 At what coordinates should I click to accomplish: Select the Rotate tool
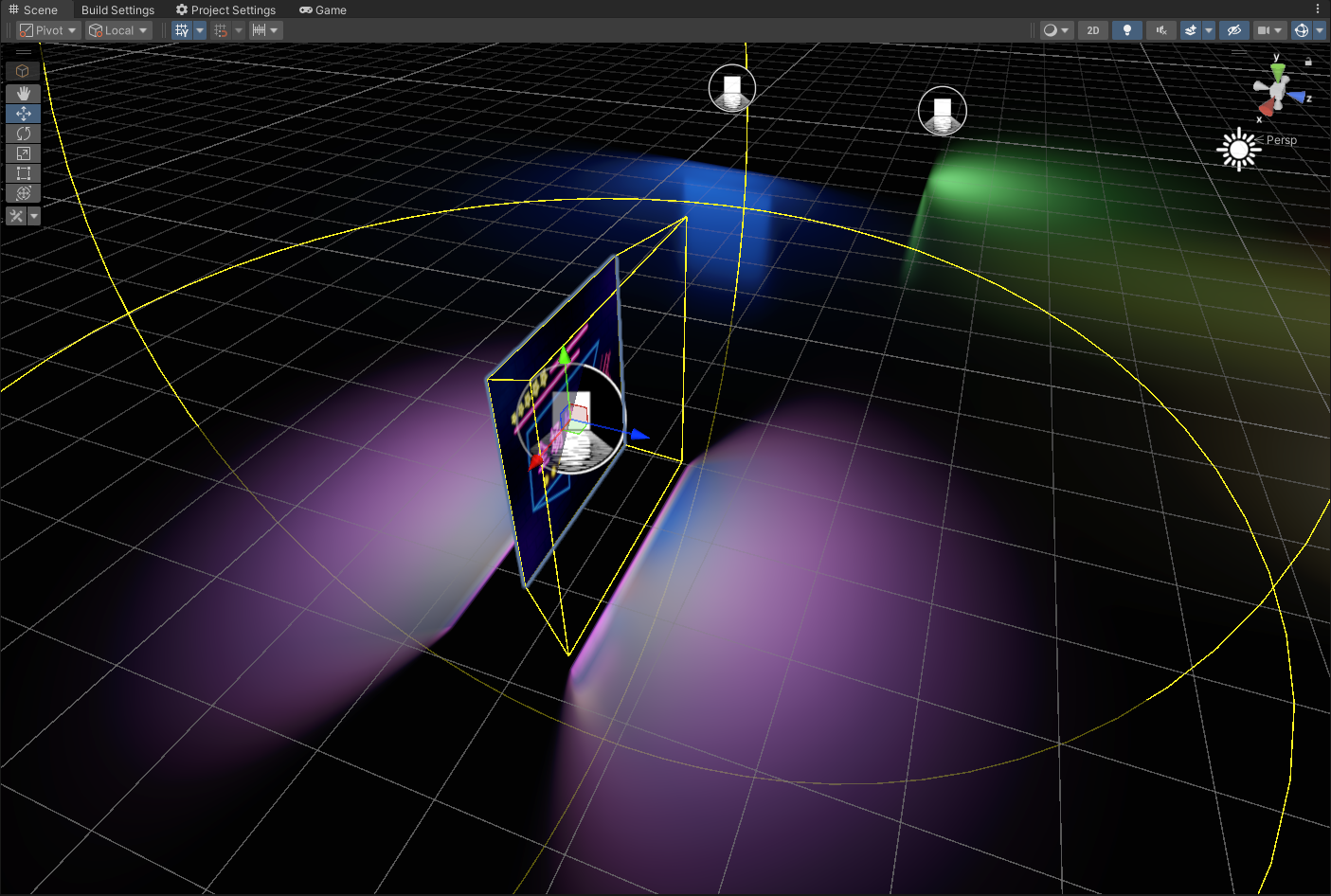[23, 134]
